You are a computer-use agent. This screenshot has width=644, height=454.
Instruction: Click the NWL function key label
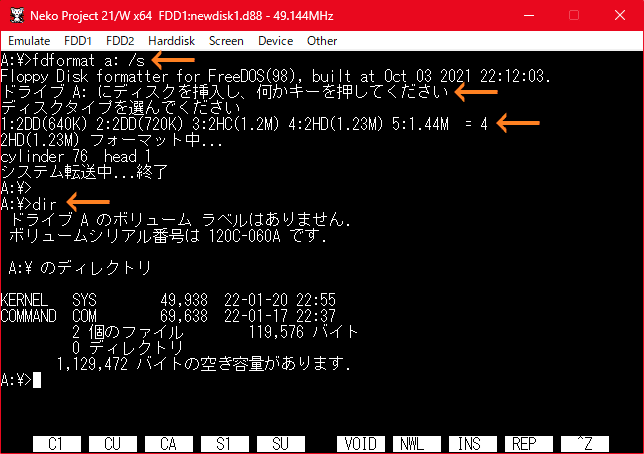pos(417,444)
